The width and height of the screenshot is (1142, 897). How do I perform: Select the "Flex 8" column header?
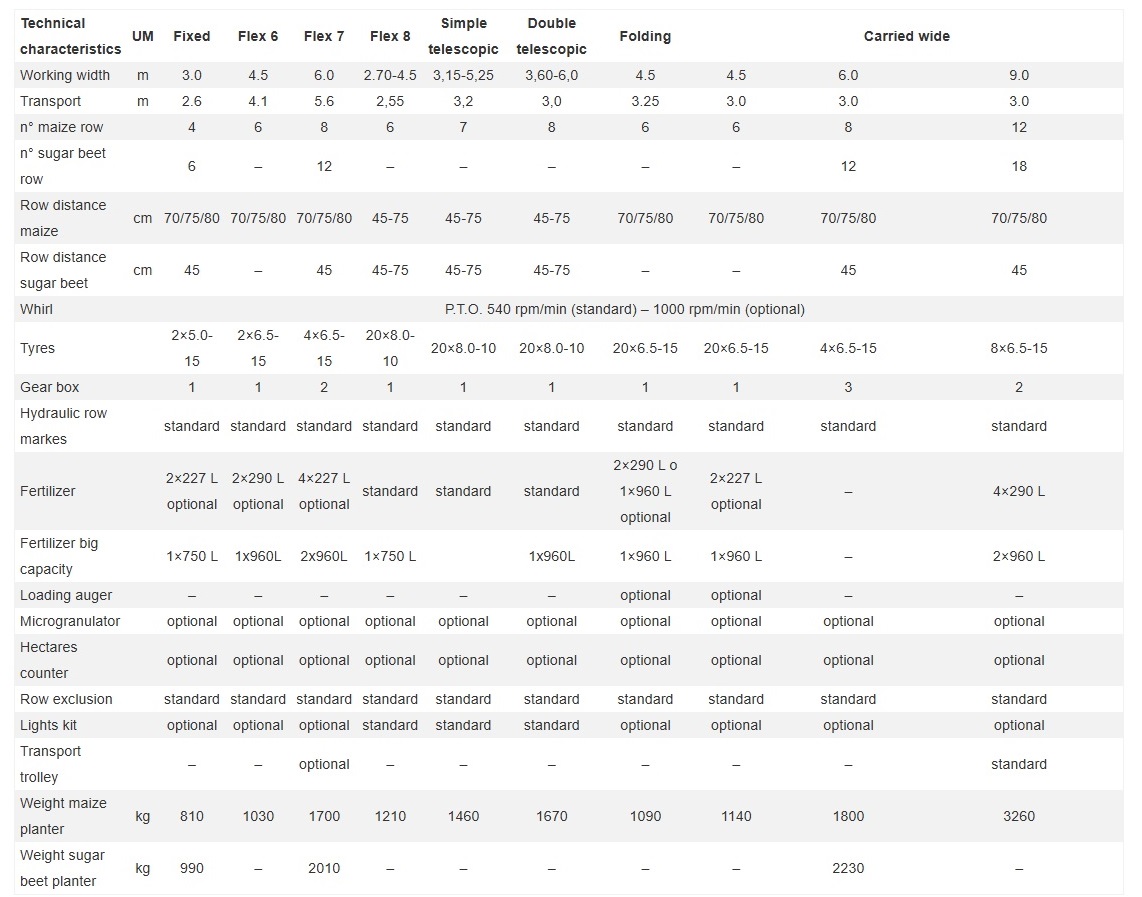(390, 36)
